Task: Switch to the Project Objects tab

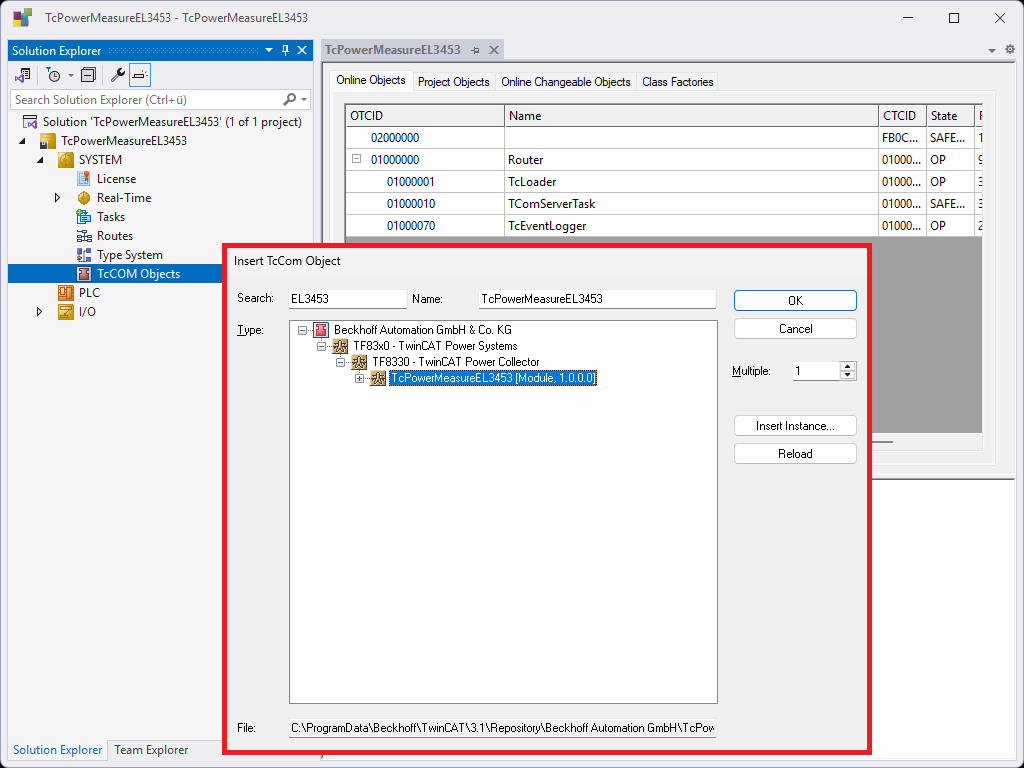Action: pos(453,82)
